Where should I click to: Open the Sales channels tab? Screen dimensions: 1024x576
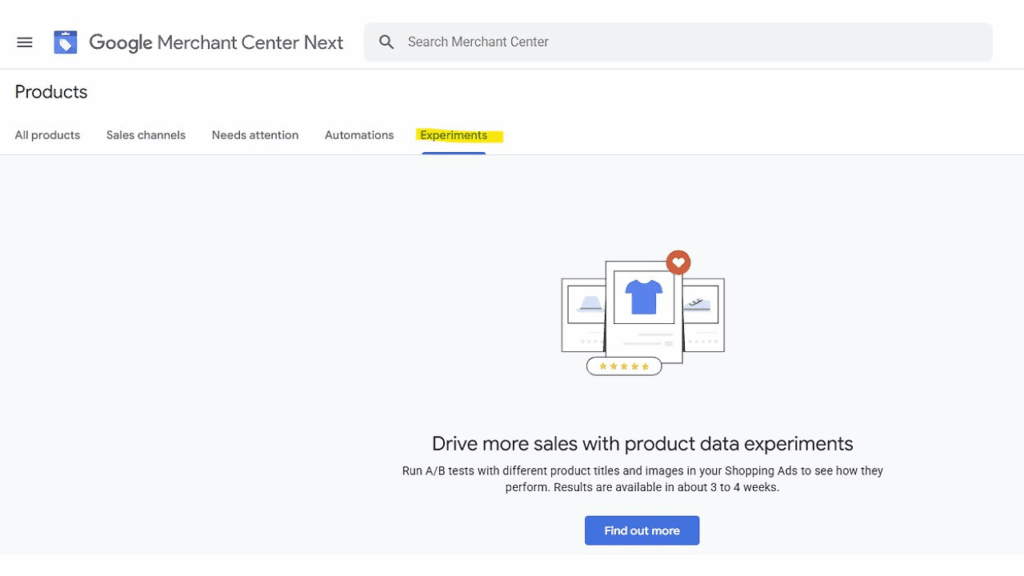point(146,135)
